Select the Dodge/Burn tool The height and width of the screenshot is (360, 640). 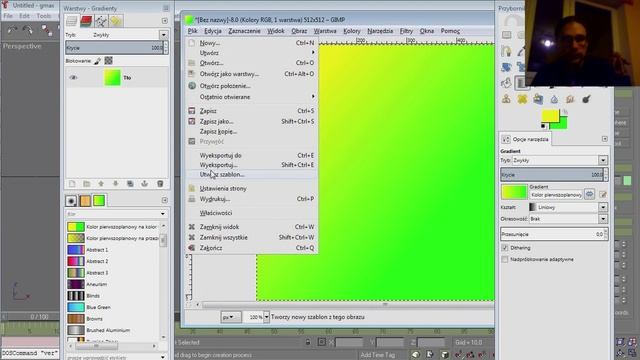[586, 99]
